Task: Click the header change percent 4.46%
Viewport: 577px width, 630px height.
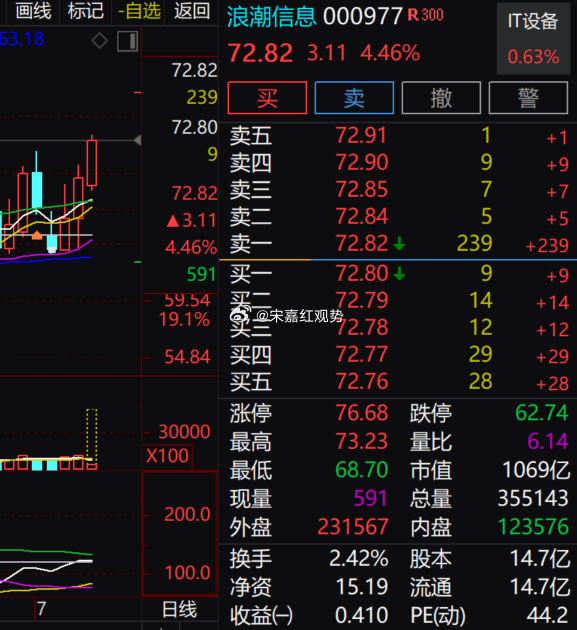Action: point(390,53)
